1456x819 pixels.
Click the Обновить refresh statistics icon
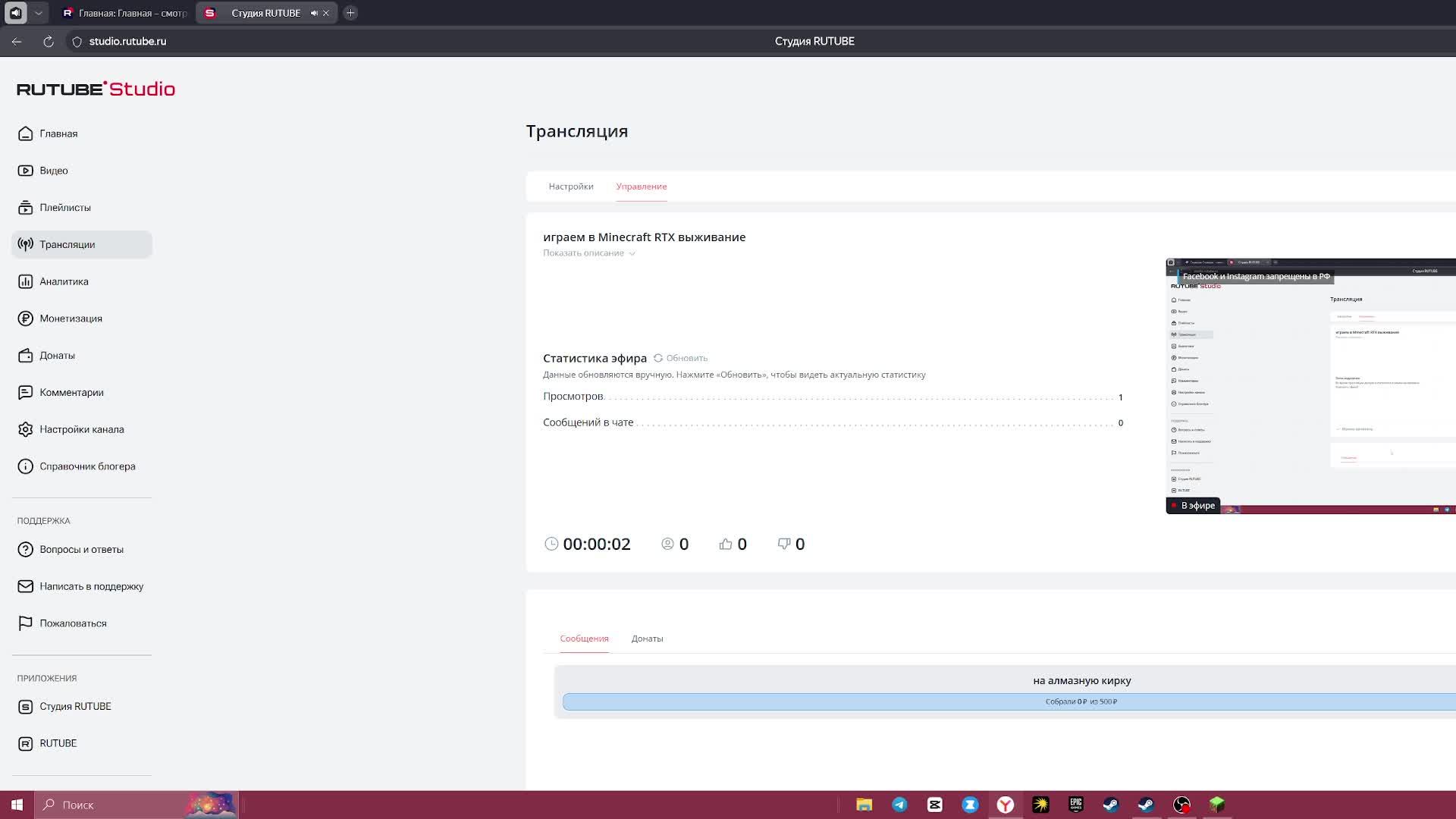[658, 358]
